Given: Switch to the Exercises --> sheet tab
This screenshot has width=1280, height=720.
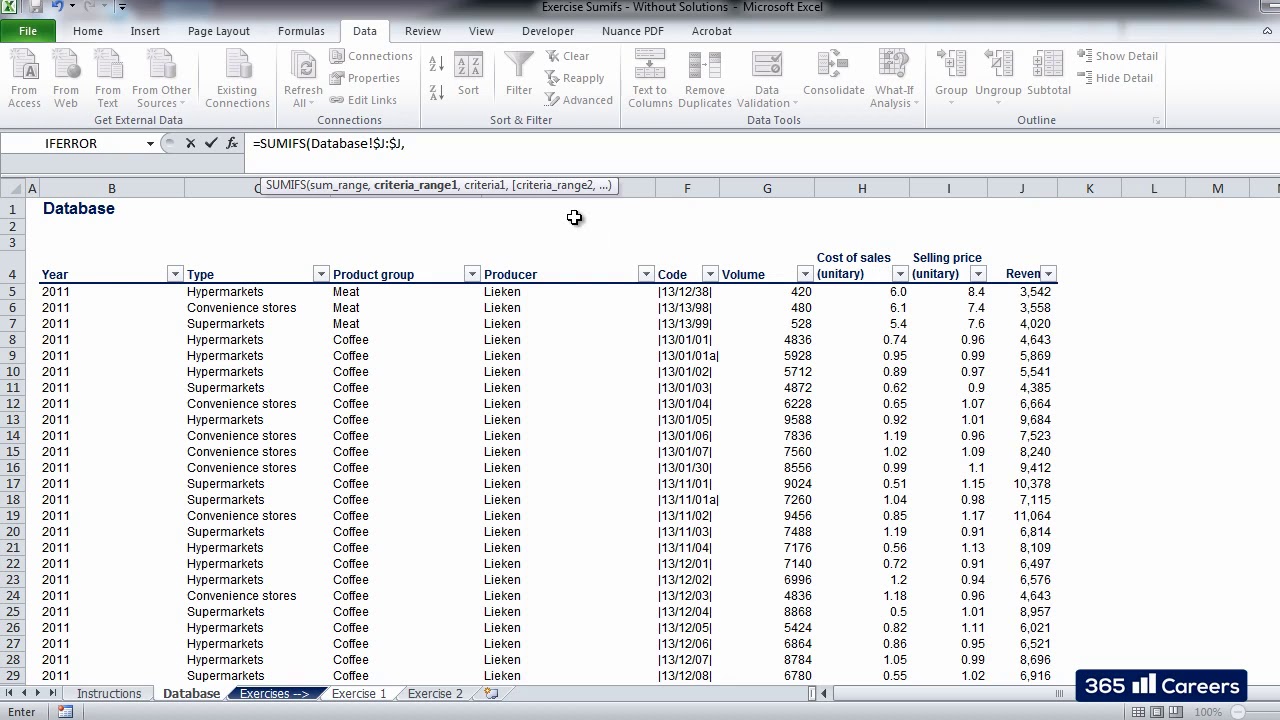Looking at the screenshot, I should [x=274, y=693].
